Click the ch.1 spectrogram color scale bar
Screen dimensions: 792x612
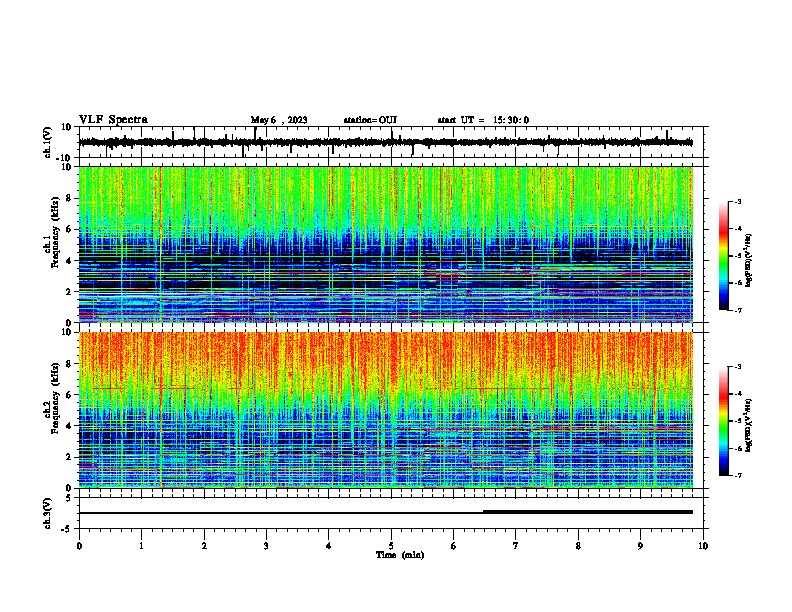click(x=724, y=256)
